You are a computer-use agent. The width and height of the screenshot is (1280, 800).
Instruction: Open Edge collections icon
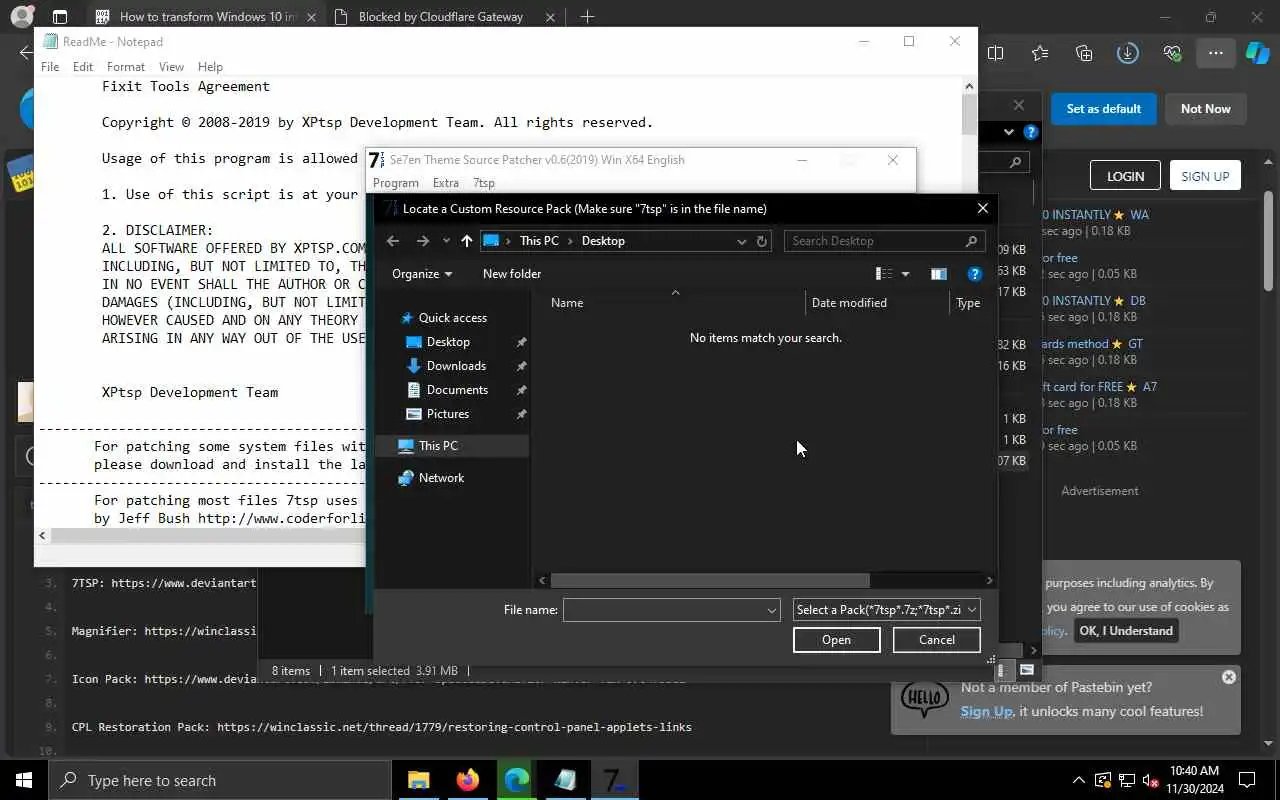1084,53
